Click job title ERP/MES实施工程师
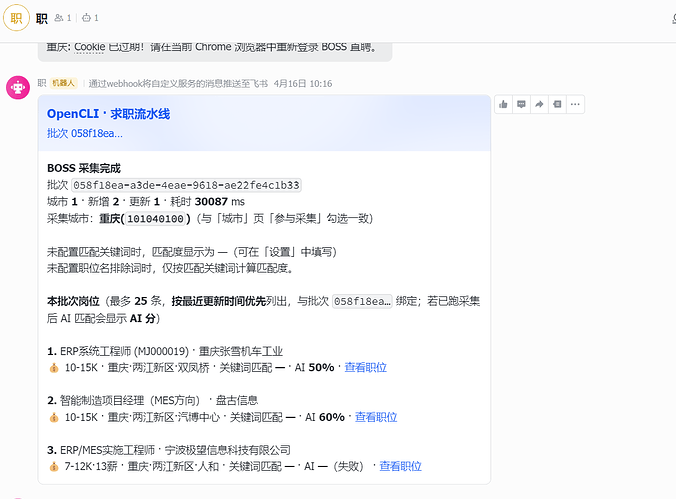The image size is (676, 499). pos(107,450)
